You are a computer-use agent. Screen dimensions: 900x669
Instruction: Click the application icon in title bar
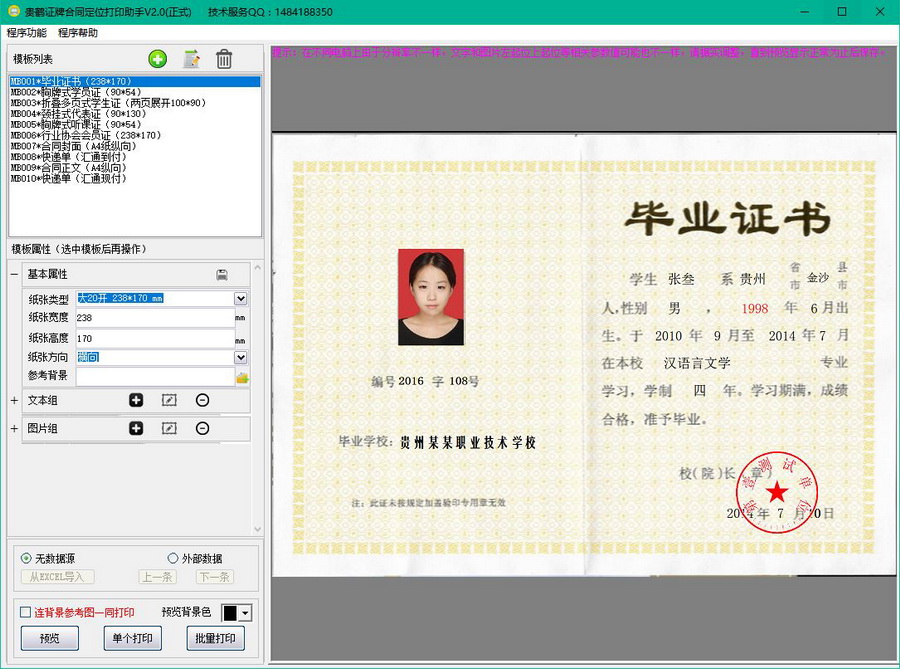tap(13, 11)
